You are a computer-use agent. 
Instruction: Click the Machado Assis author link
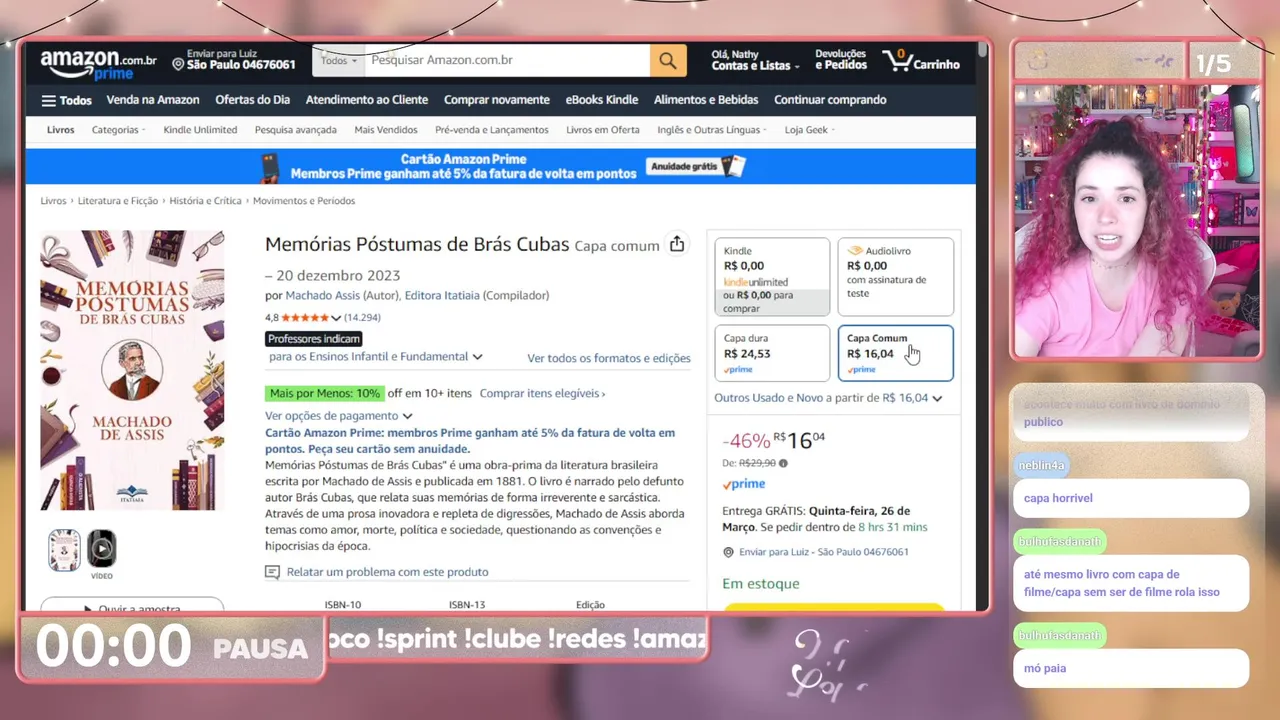(322, 296)
